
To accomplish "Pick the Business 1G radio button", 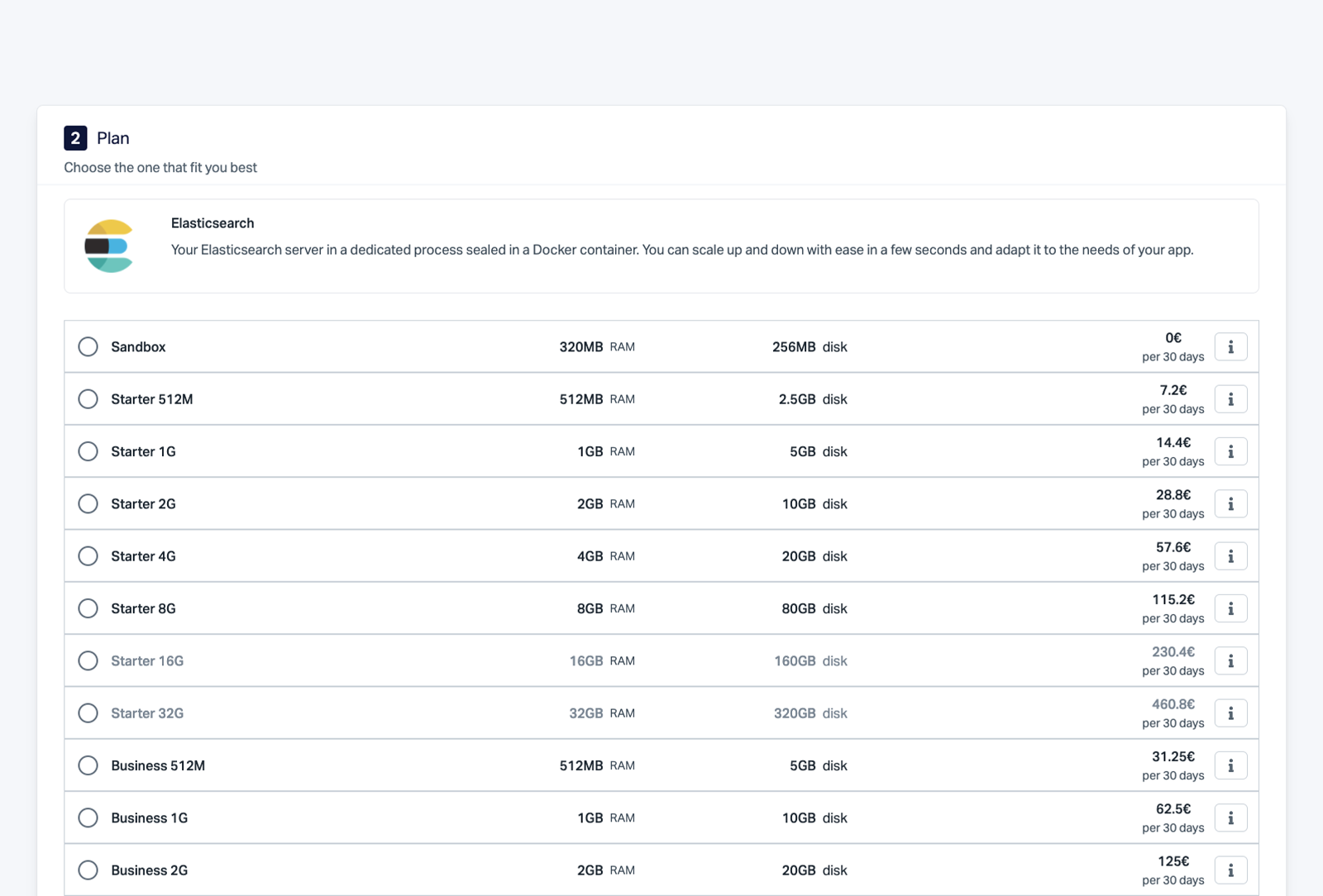I will tap(88, 818).
